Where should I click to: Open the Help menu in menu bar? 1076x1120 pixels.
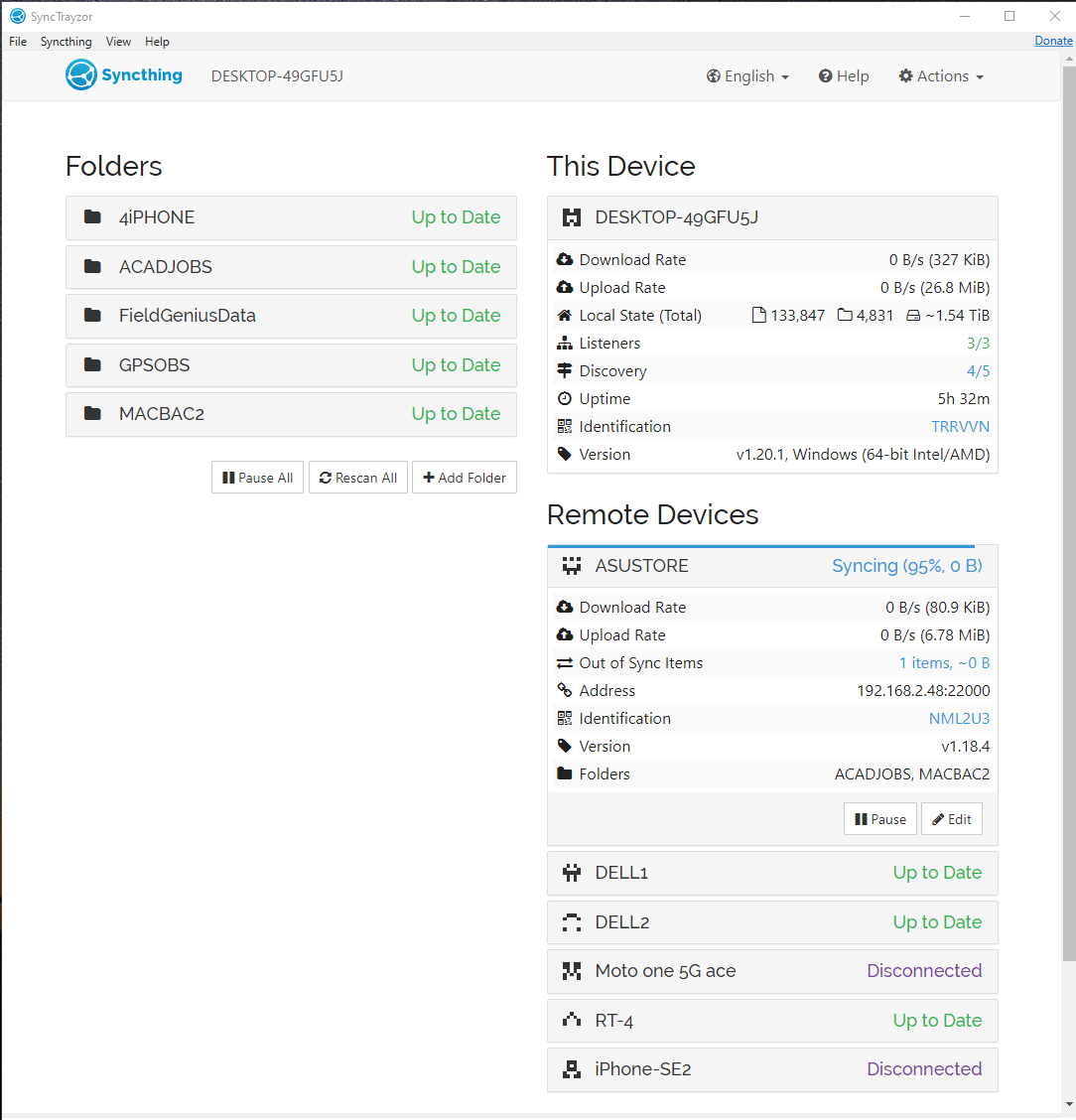[157, 42]
